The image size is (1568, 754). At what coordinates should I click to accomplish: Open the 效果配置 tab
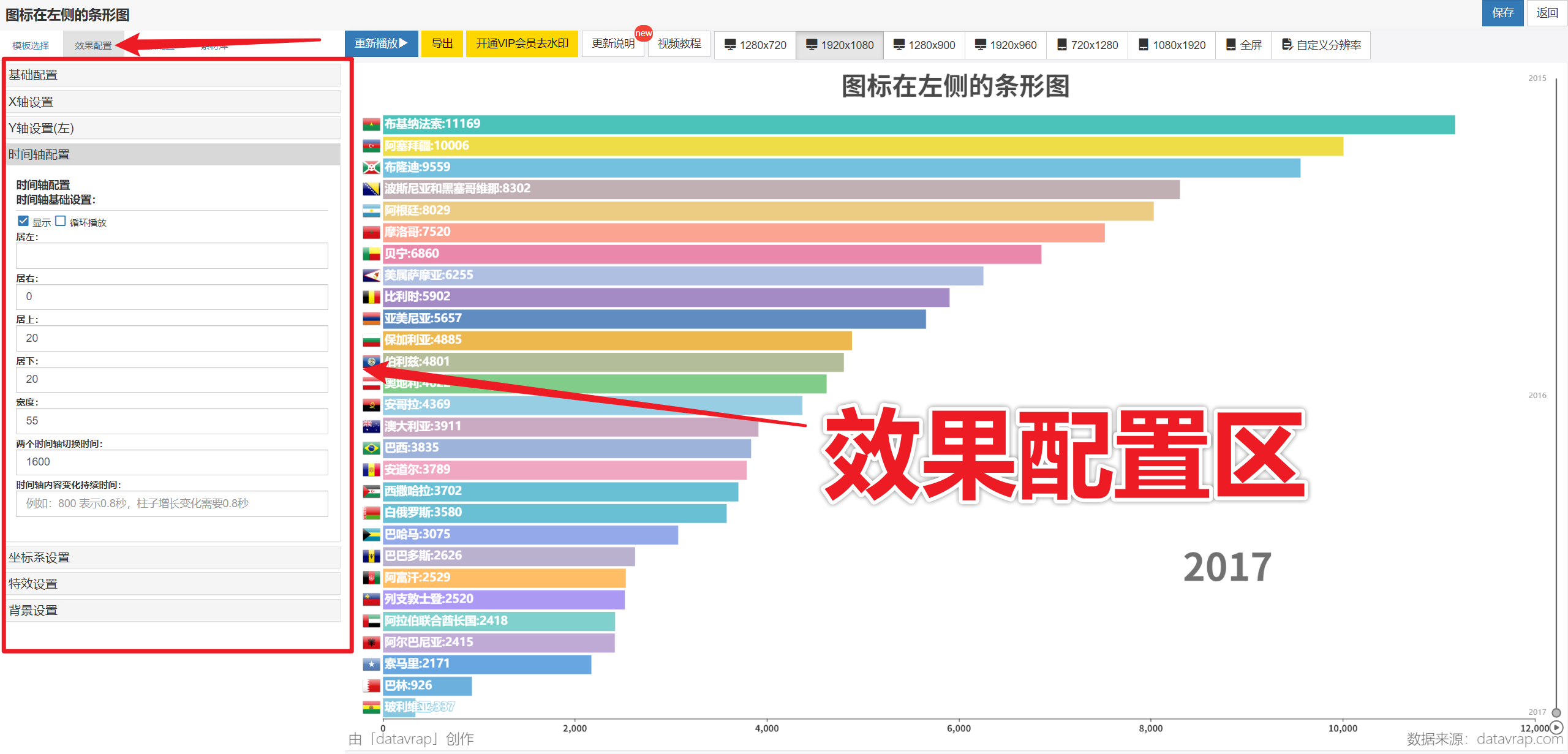[x=93, y=45]
